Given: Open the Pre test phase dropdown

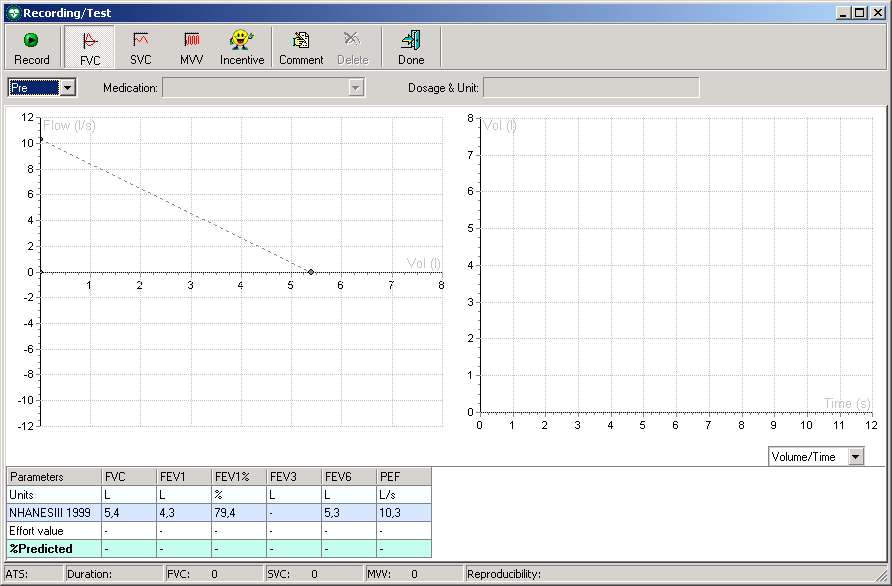Looking at the screenshot, I should point(67,88).
